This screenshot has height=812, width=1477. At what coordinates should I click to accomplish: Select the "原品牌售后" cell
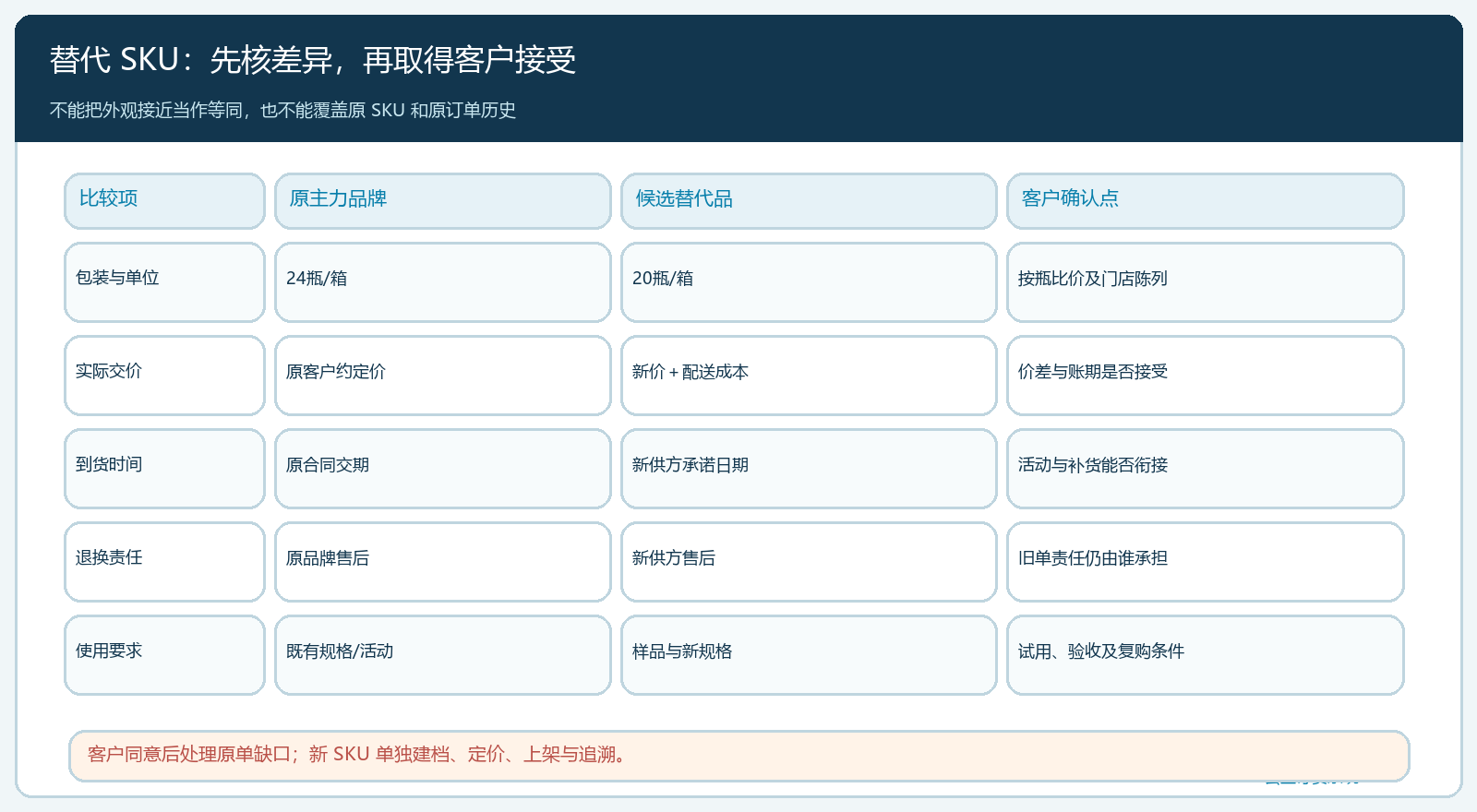[x=443, y=562]
